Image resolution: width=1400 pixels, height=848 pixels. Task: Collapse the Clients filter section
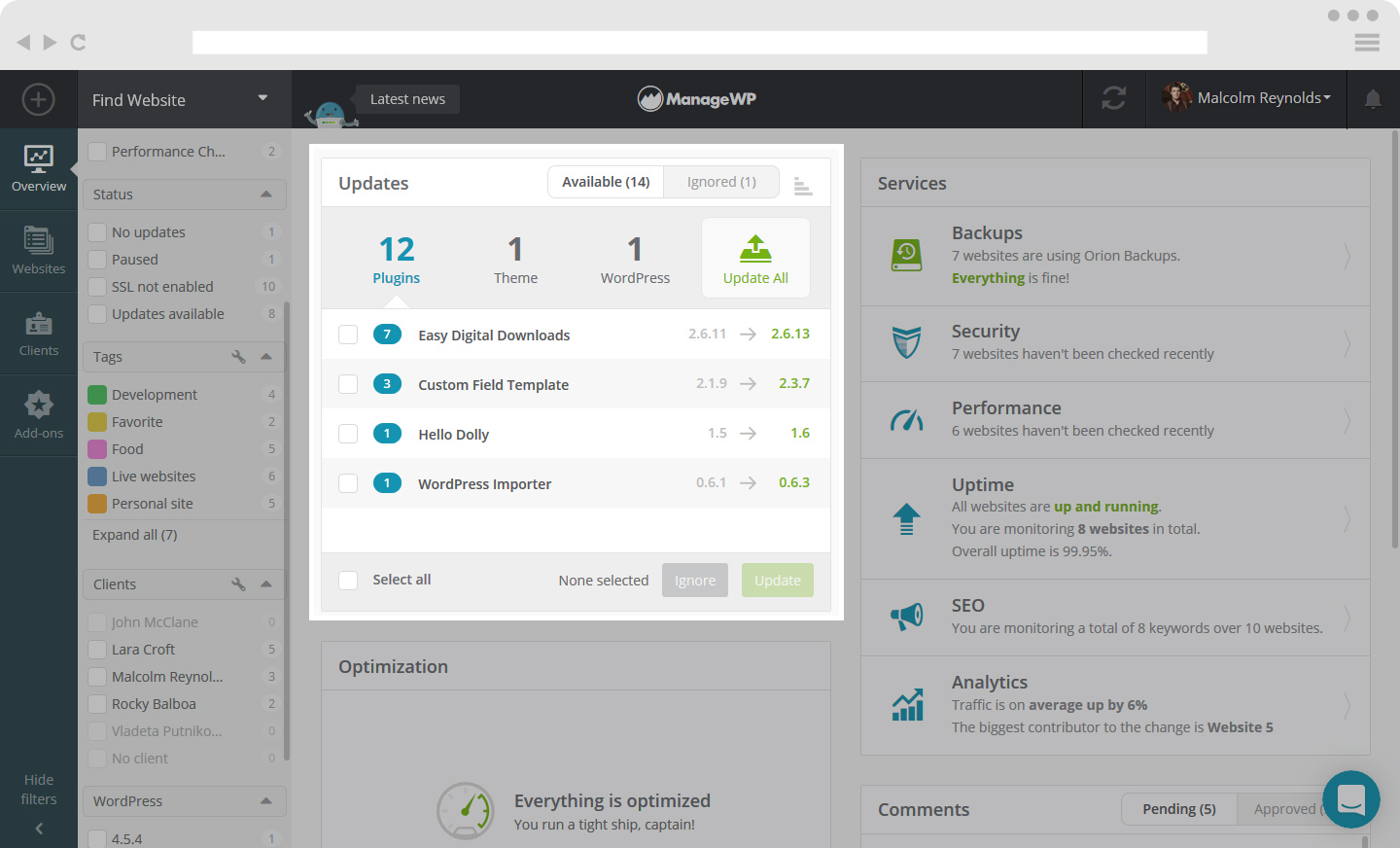pos(266,583)
